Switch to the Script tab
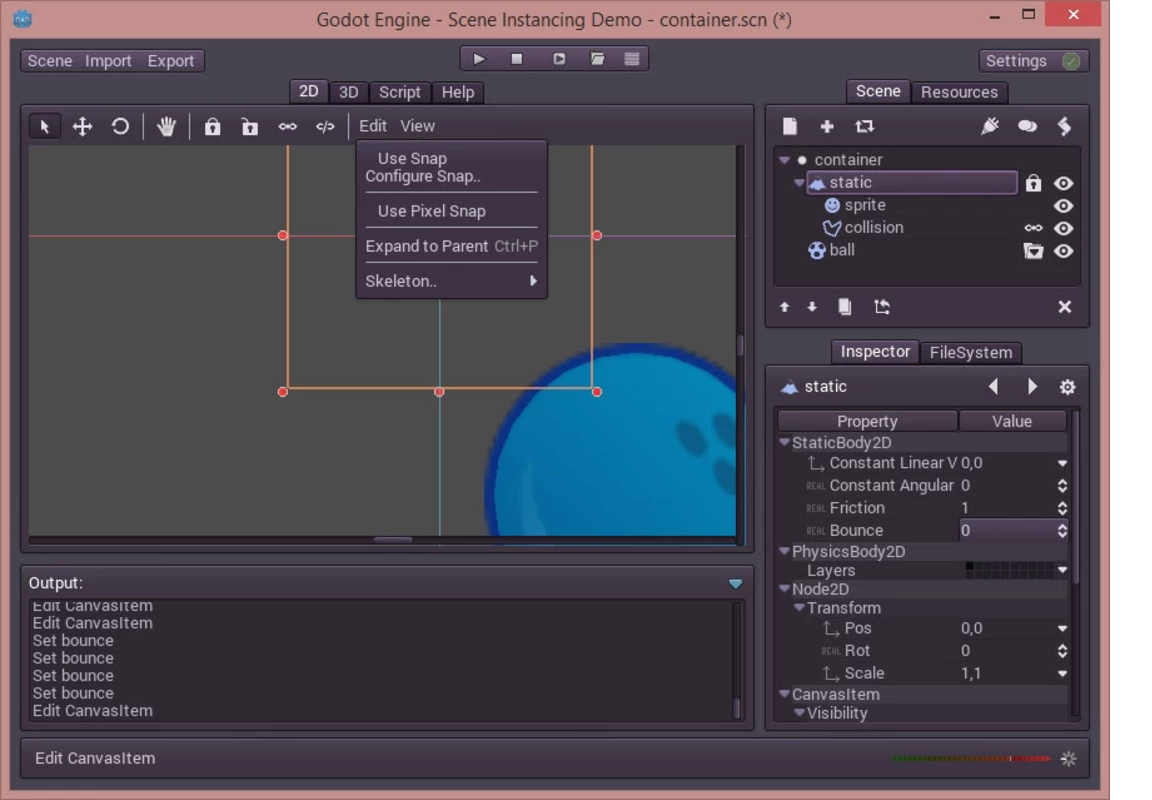1152x800 pixels. 399,92
